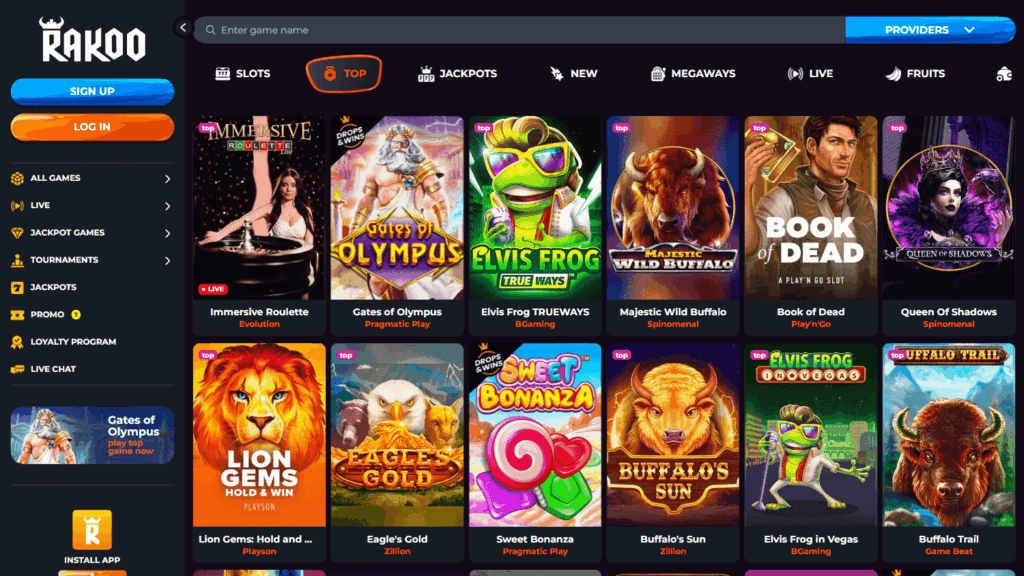Click the Log In button

click(92, 127)
